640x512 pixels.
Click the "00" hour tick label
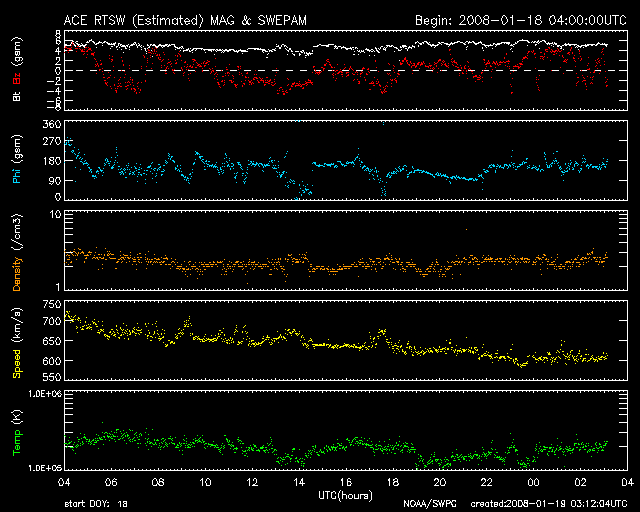coord(533,483)
